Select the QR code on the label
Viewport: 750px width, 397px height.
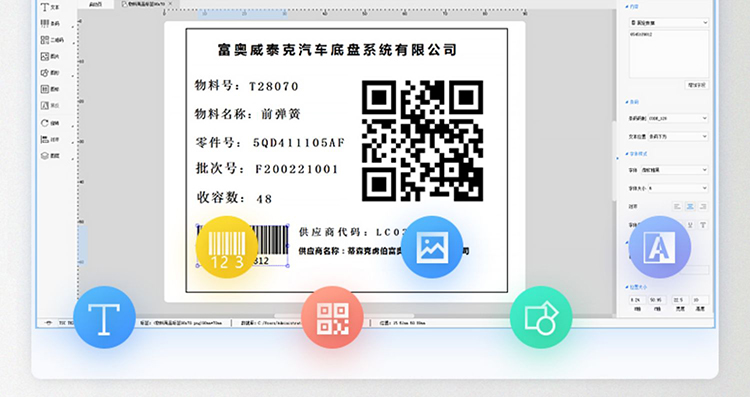(x=422, y=141)
